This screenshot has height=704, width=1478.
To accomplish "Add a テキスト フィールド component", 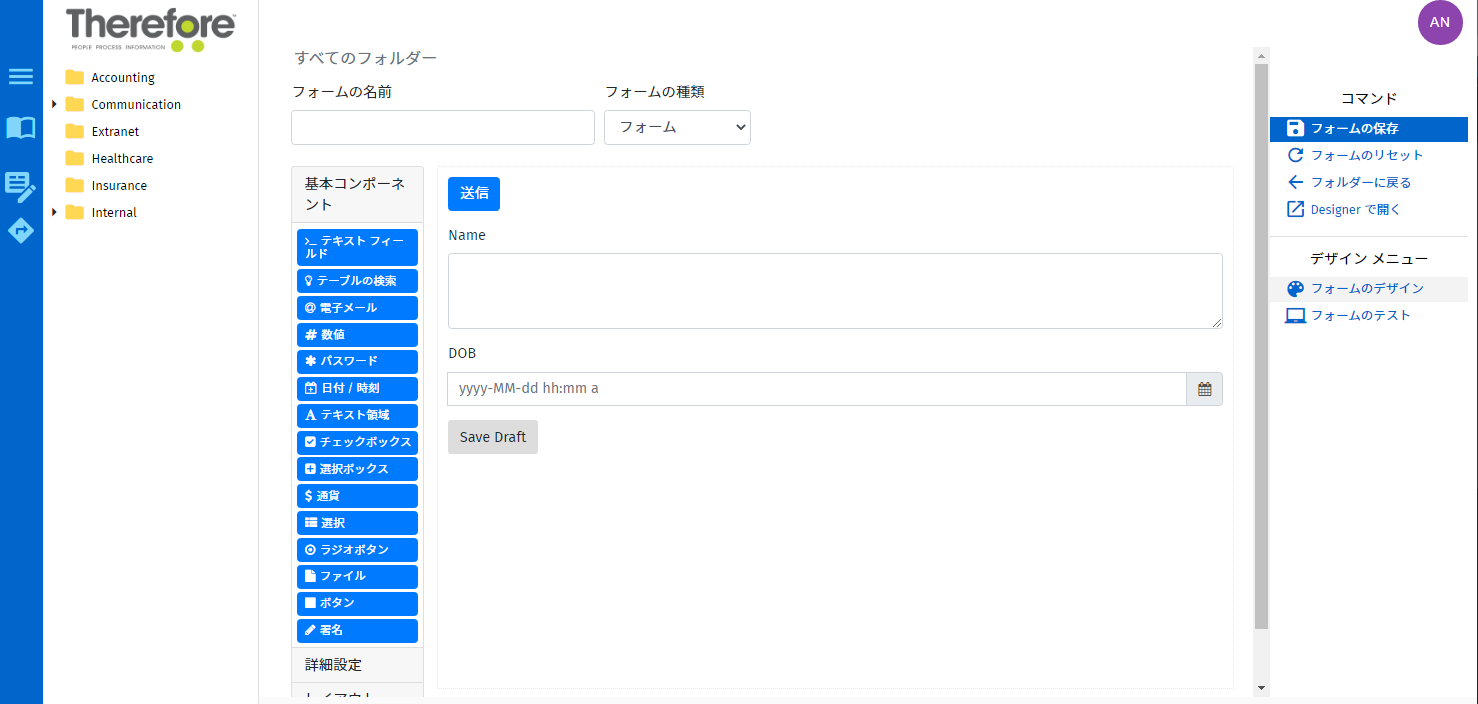I will 357,247.
